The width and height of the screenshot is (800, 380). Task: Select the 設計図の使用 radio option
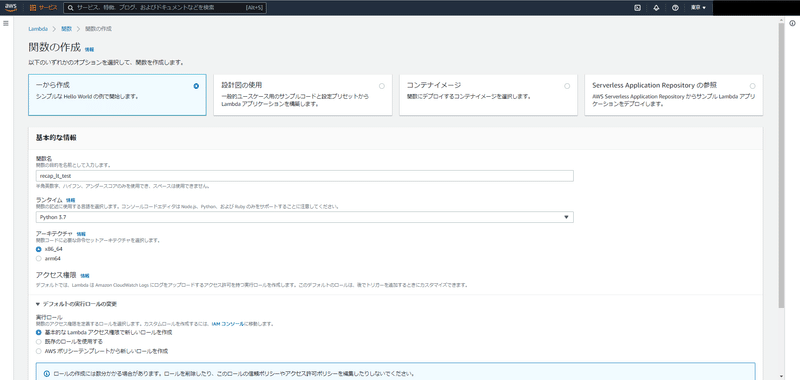(382, 86)
